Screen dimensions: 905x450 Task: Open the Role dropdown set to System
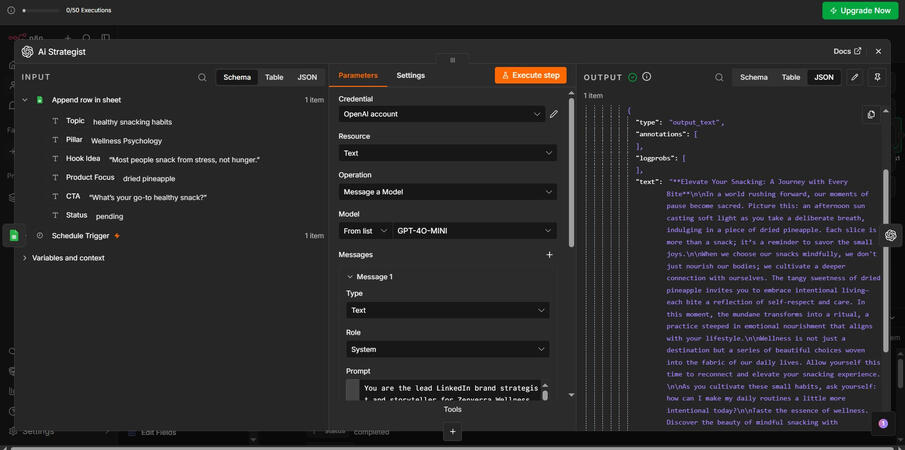[447, 349]
